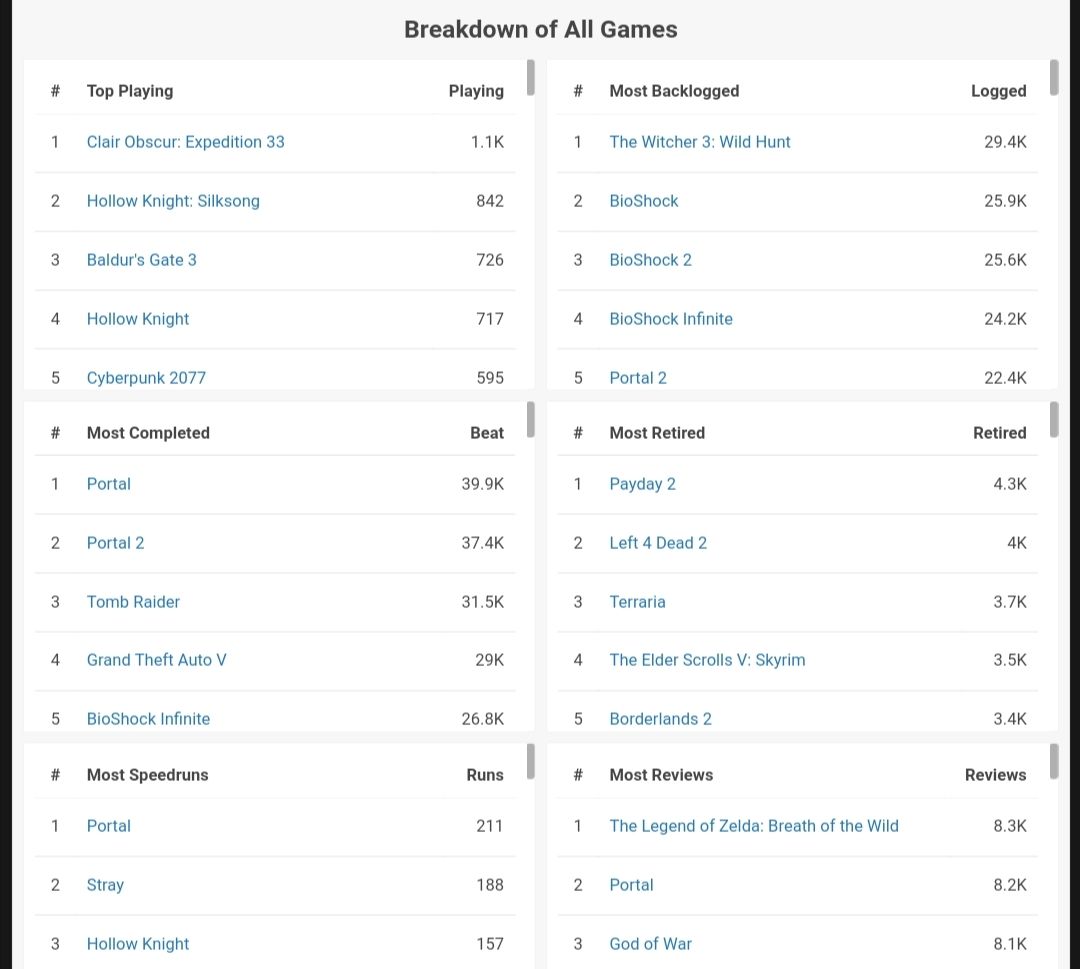Image resolution: width=1080 pixels, height=969 pixels.
Task: Open Borderlands 2 in Most Retired
Action: [x=660, y=719]
